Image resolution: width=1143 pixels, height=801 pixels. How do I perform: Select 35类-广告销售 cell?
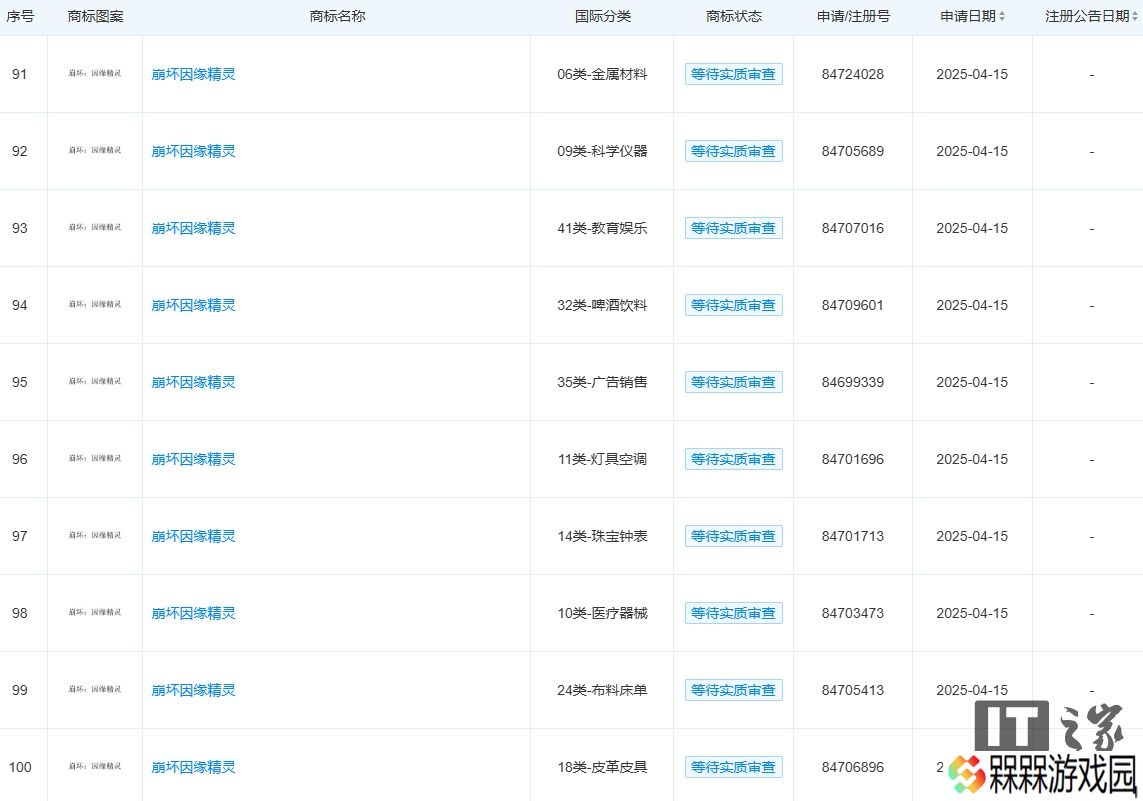click(x=602, y=382)
